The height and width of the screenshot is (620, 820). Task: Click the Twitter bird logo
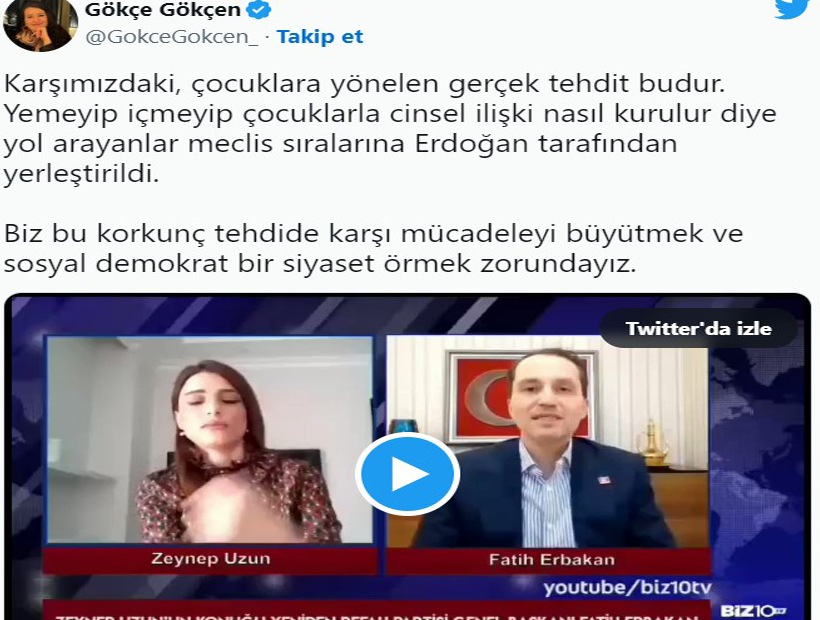pyautogui.click(x=792, y=9)
